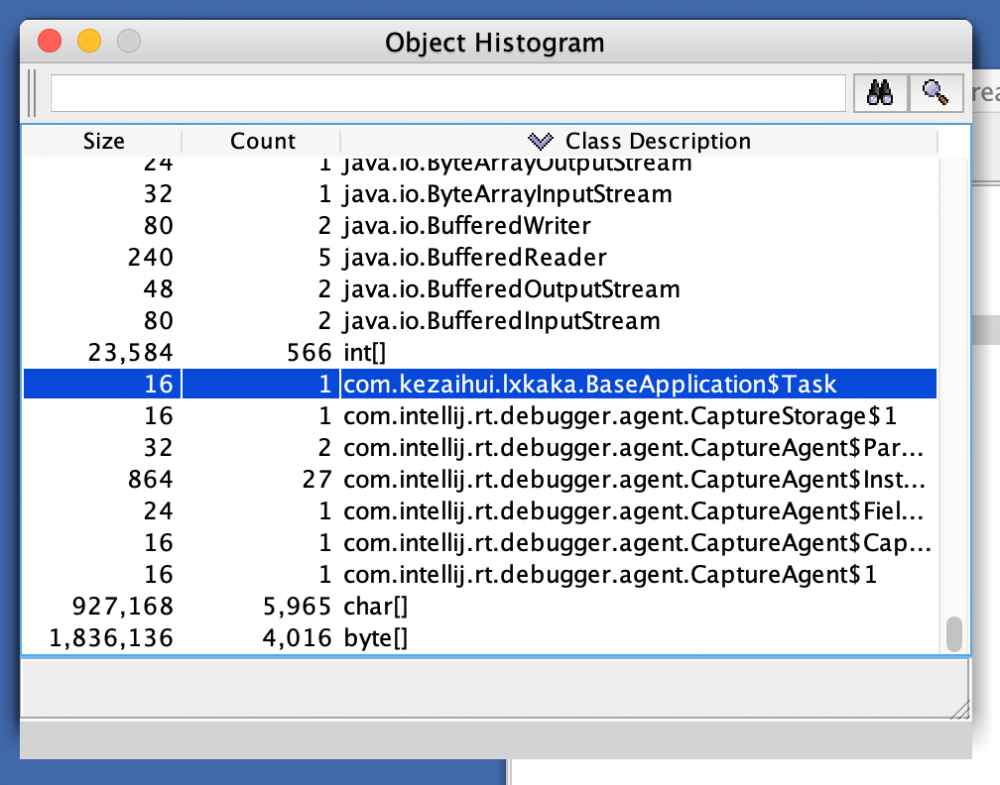
Task: Click the size value 240
Action: 151,258
